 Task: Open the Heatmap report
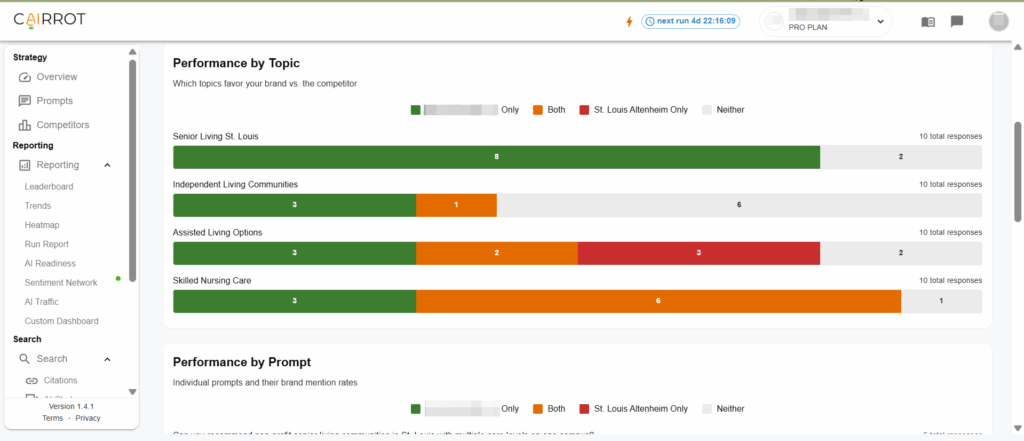[x=42, y=225]
